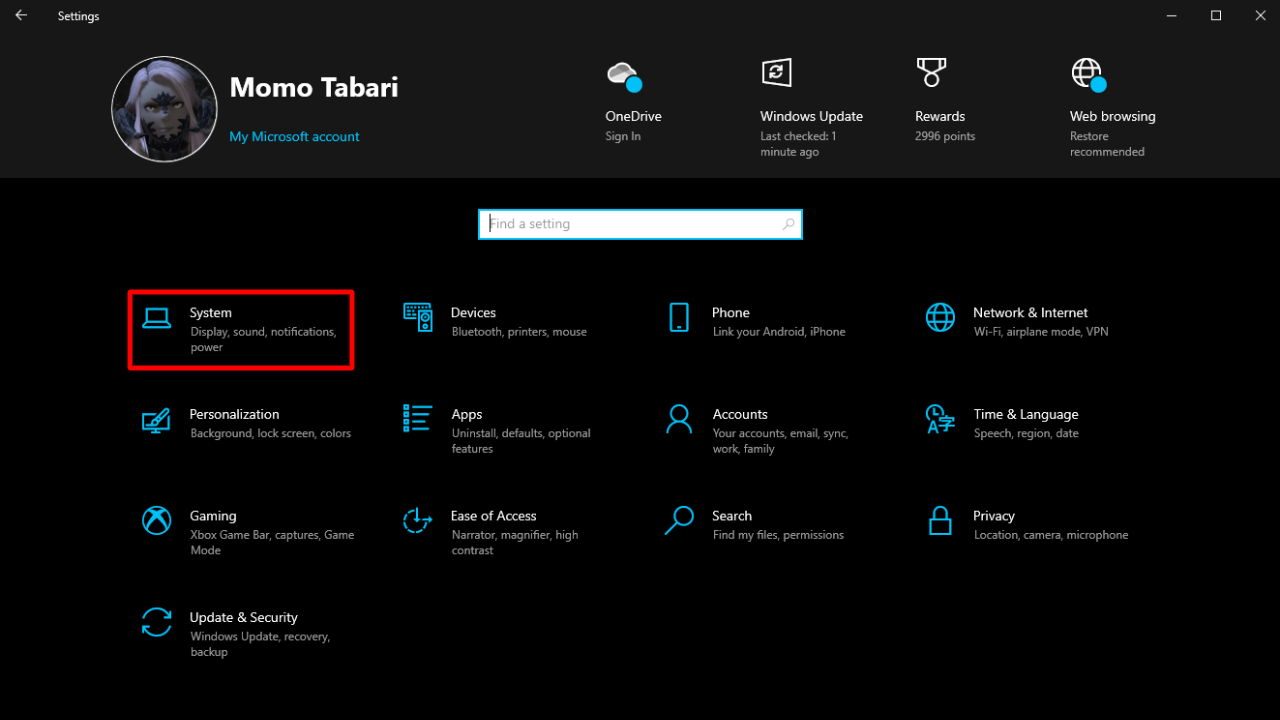Minimize the Settings window
The height and width of the screenshot is (720, 1280).
pos(1169,16)
